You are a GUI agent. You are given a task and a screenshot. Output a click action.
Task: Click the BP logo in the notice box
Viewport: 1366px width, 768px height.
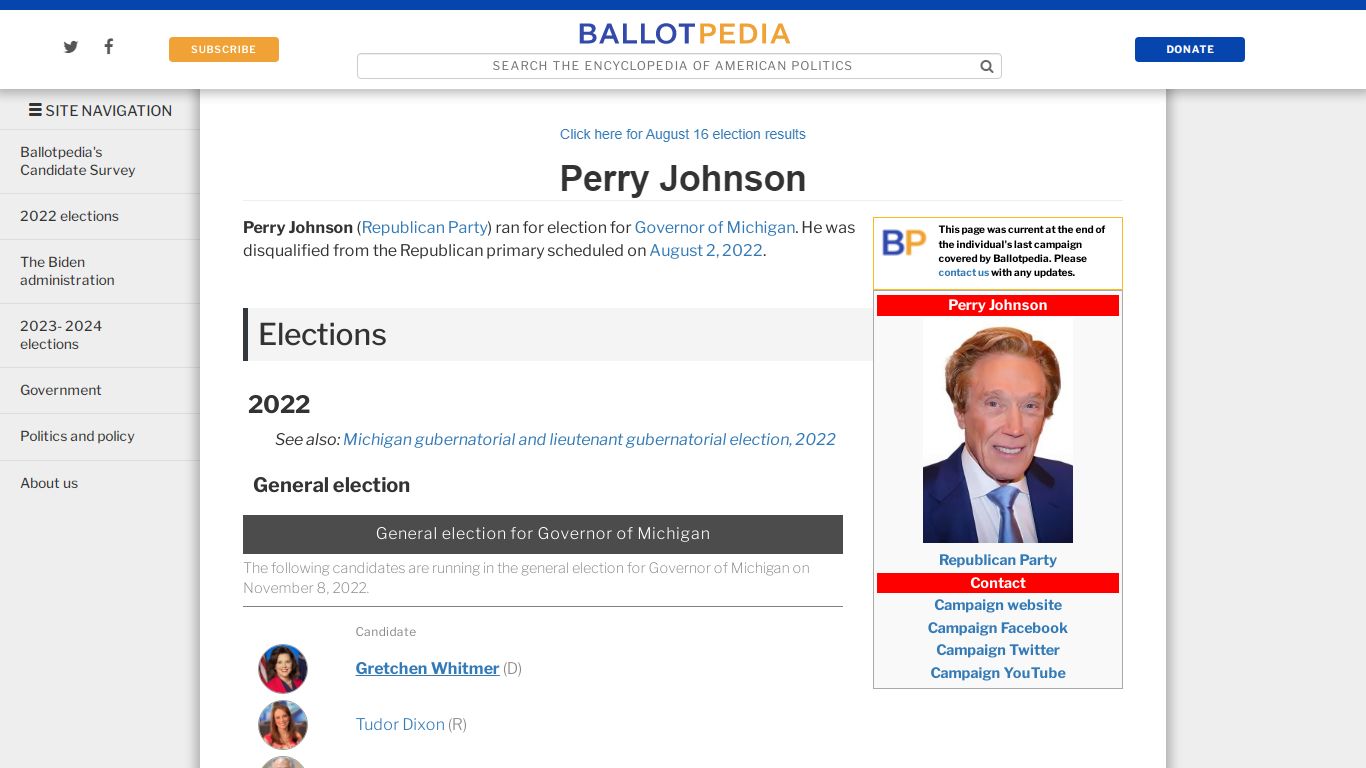(904, 242)
